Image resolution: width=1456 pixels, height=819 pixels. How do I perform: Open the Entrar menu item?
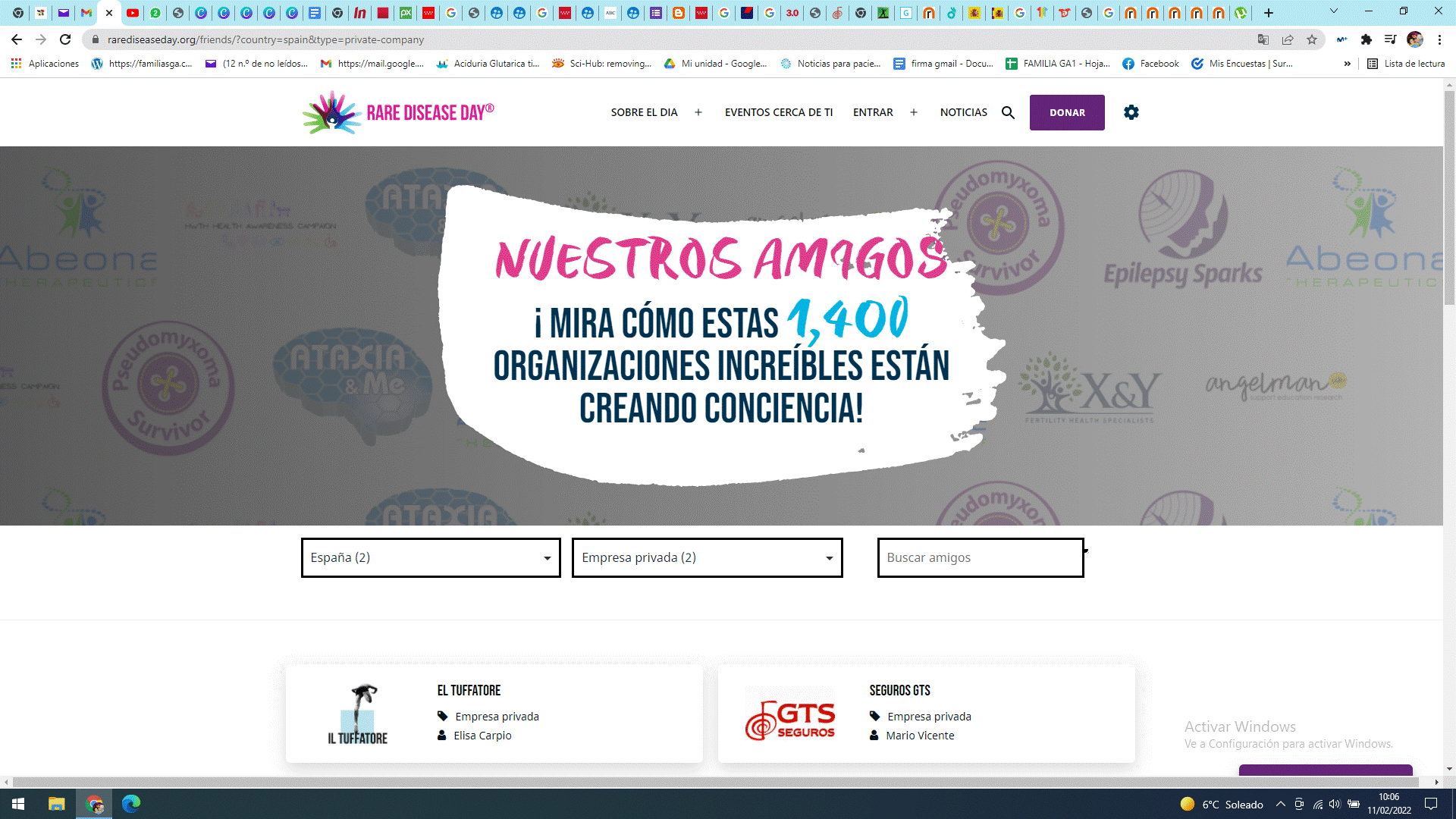click(873, 112)
